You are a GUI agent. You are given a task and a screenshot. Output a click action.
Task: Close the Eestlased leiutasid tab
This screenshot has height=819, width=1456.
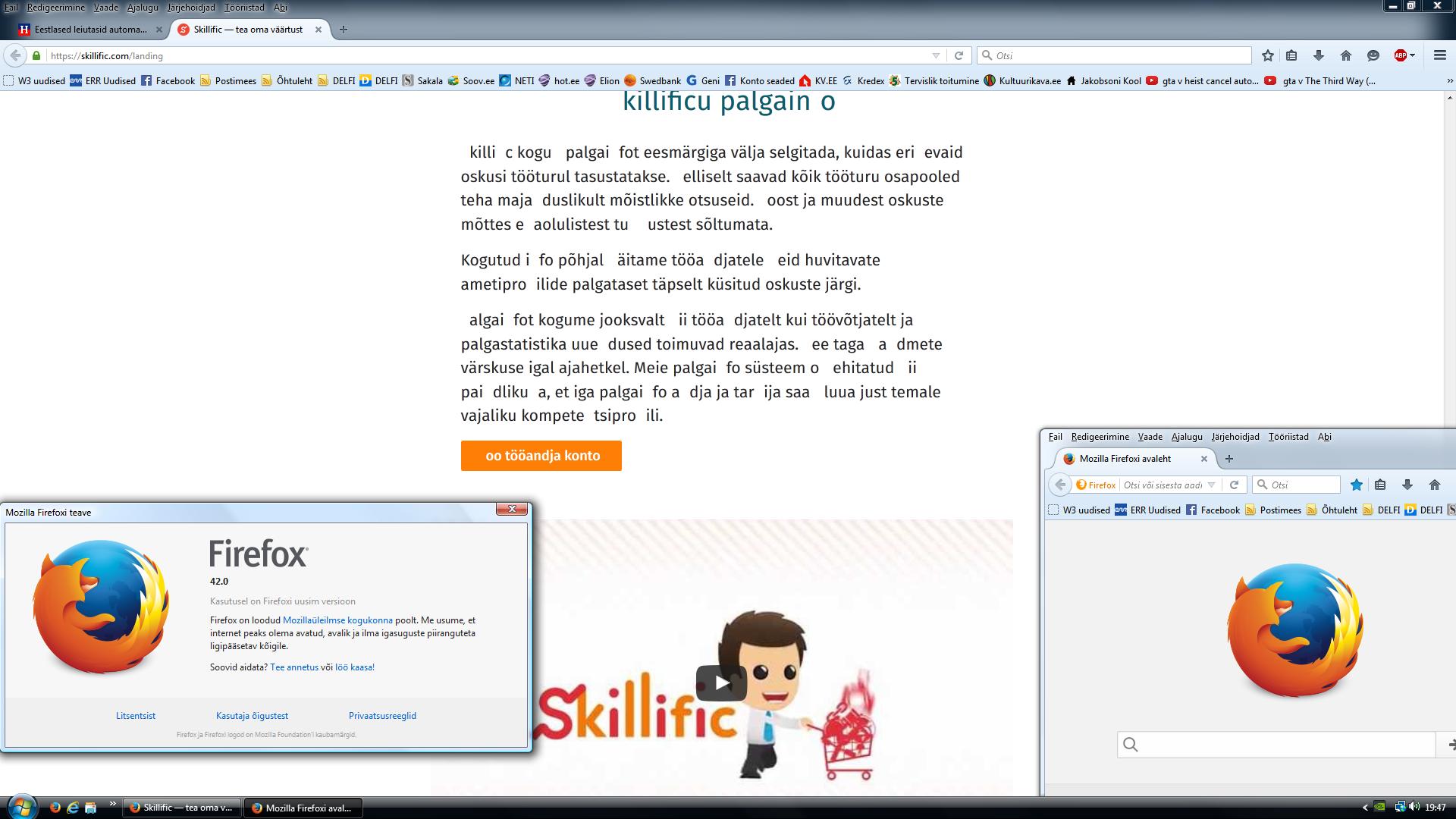pyautogui.click(x=159, y=30)
